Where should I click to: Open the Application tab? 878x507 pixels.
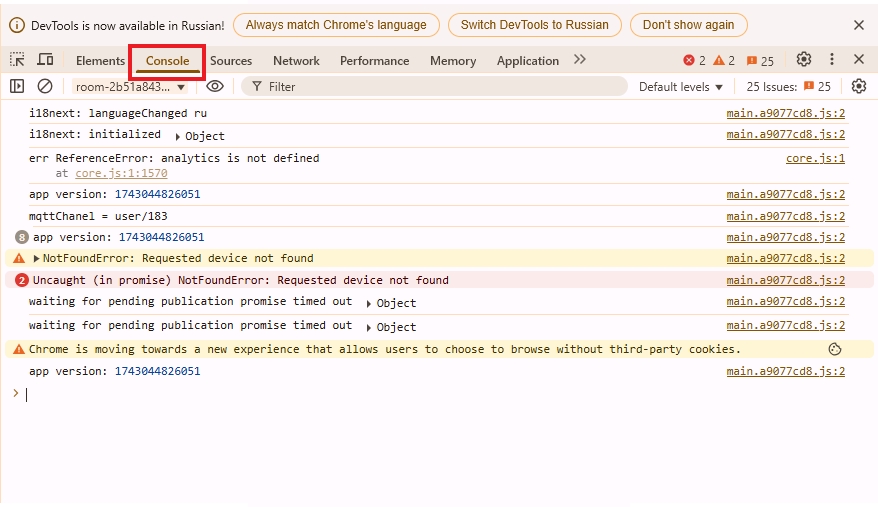click(x=527, y=61)
